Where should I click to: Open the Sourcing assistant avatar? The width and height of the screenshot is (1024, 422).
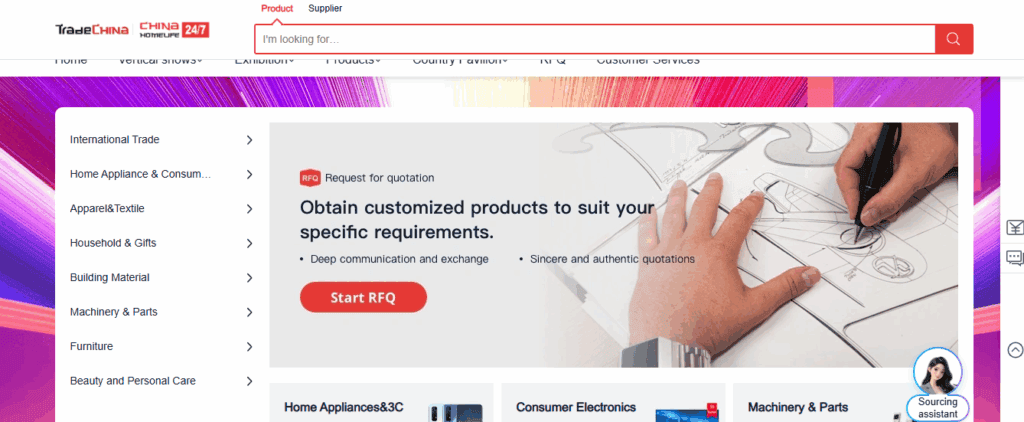click(x=937, y=371)
